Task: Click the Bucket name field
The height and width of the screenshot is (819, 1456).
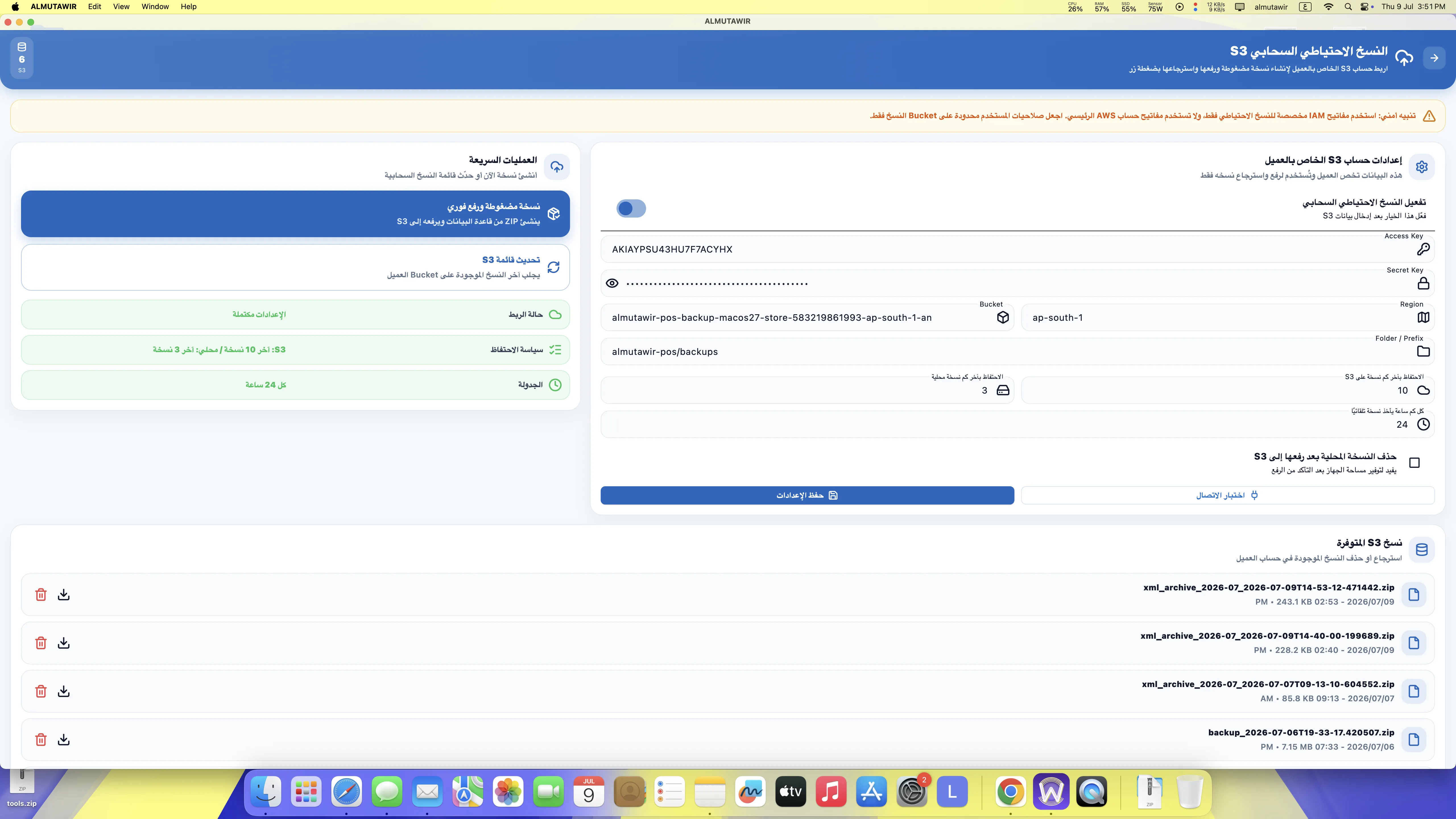Action: click(807, 318)
